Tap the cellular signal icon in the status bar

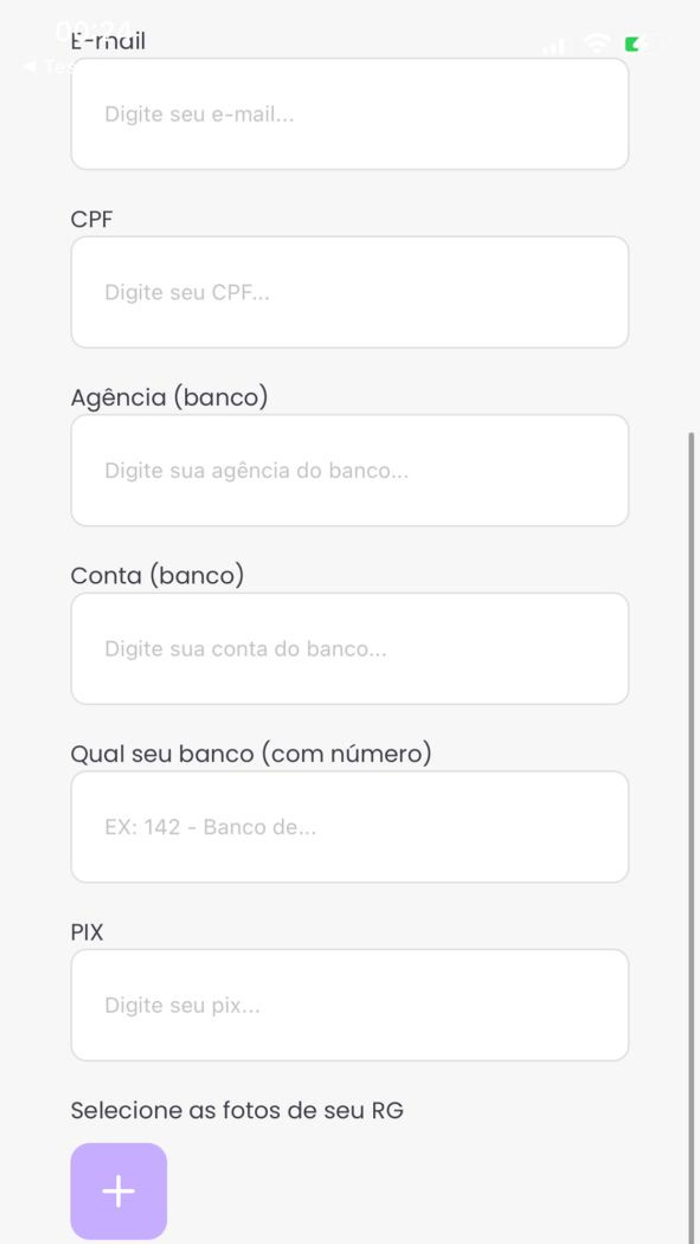556,46
